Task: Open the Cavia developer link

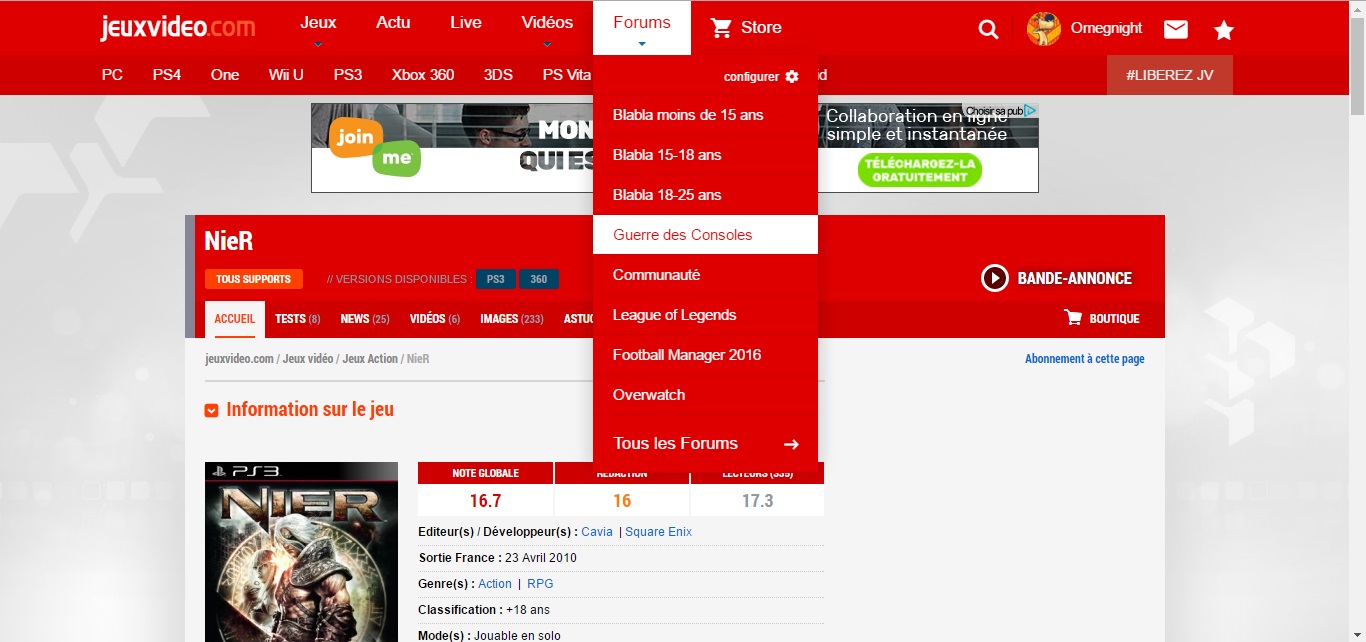Action: point(597,532)
